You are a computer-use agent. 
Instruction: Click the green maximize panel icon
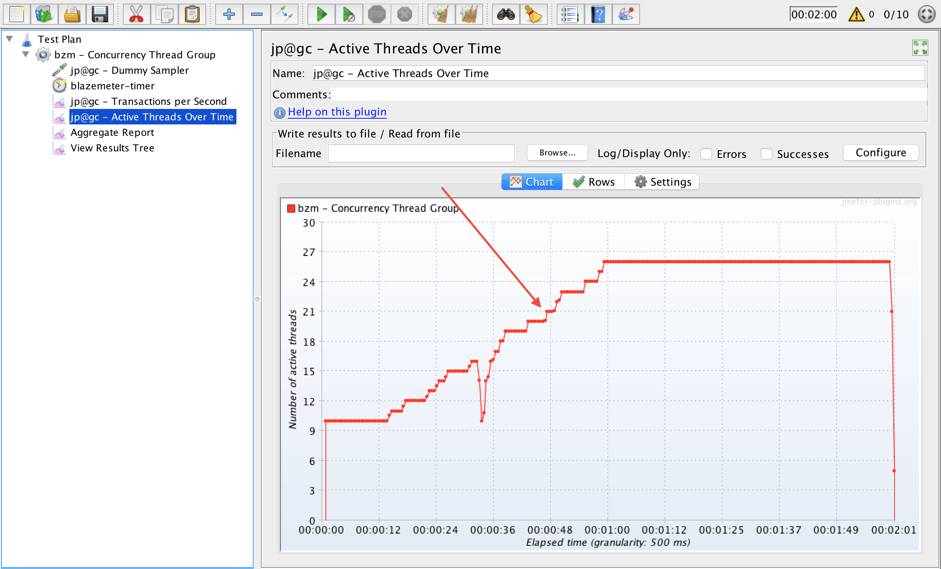point(920,47)
